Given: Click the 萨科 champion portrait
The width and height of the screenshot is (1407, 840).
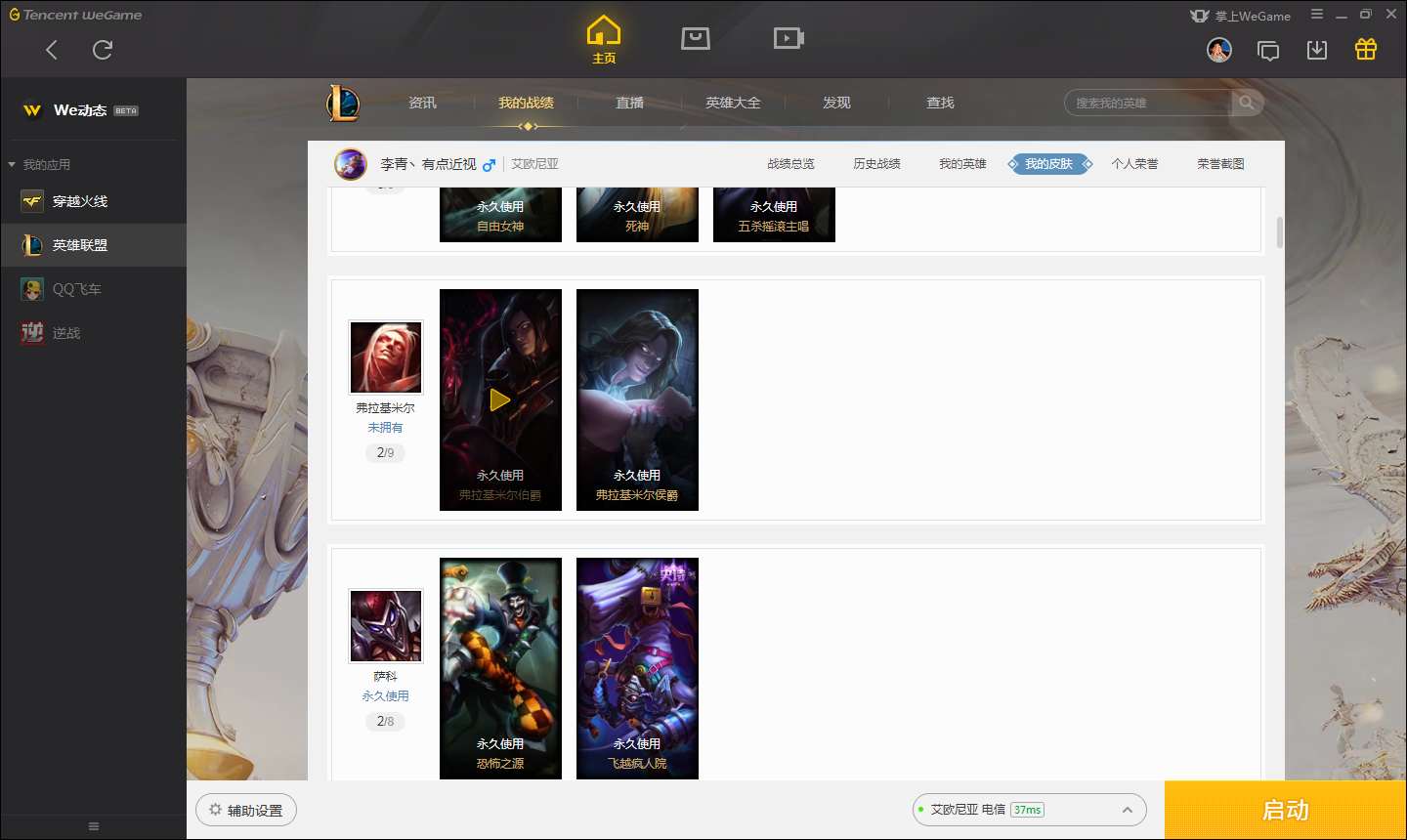Looking at the screenshot, I should click(386, 626).
